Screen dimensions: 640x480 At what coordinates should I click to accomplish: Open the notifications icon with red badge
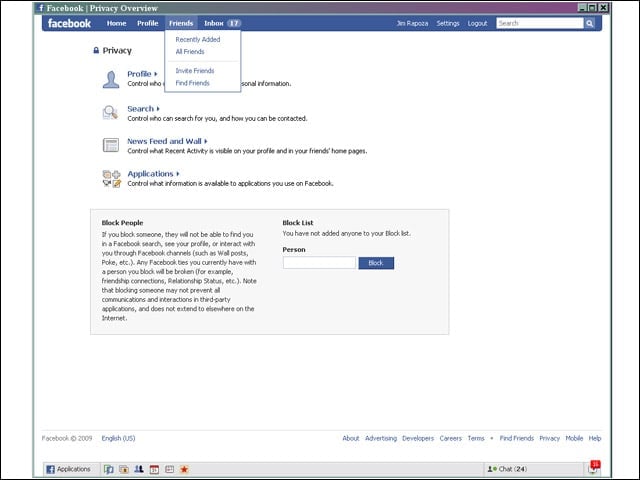595,467
